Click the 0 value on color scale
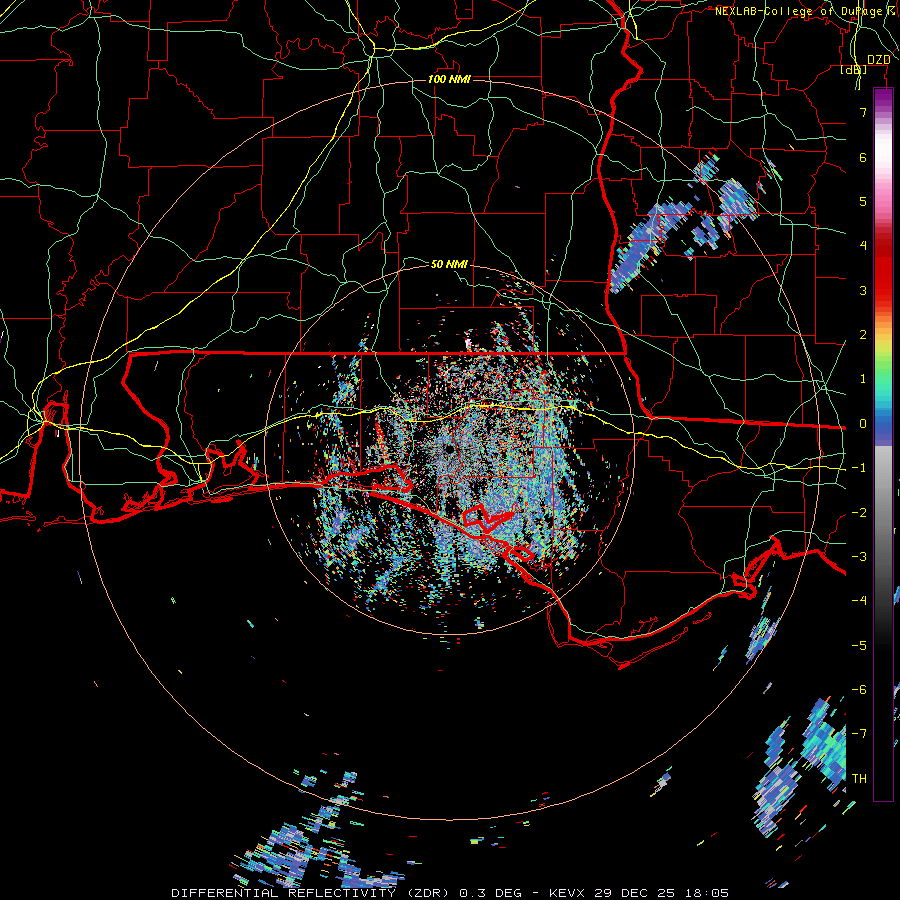The width and height of the screenshot is (900, 900). click(x=863, y=424)
